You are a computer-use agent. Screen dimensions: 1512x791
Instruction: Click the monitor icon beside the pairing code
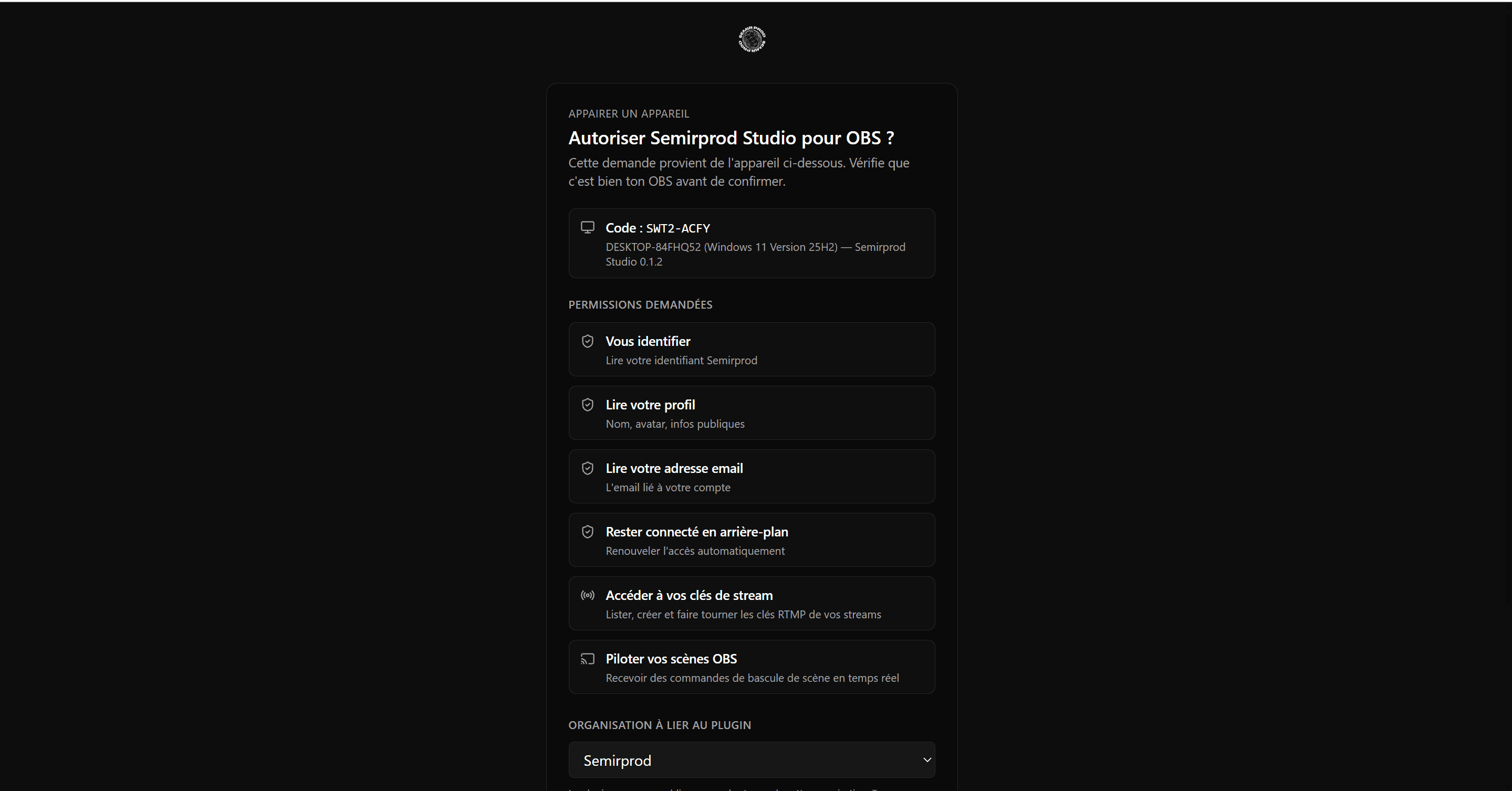(x=588, y=228)
